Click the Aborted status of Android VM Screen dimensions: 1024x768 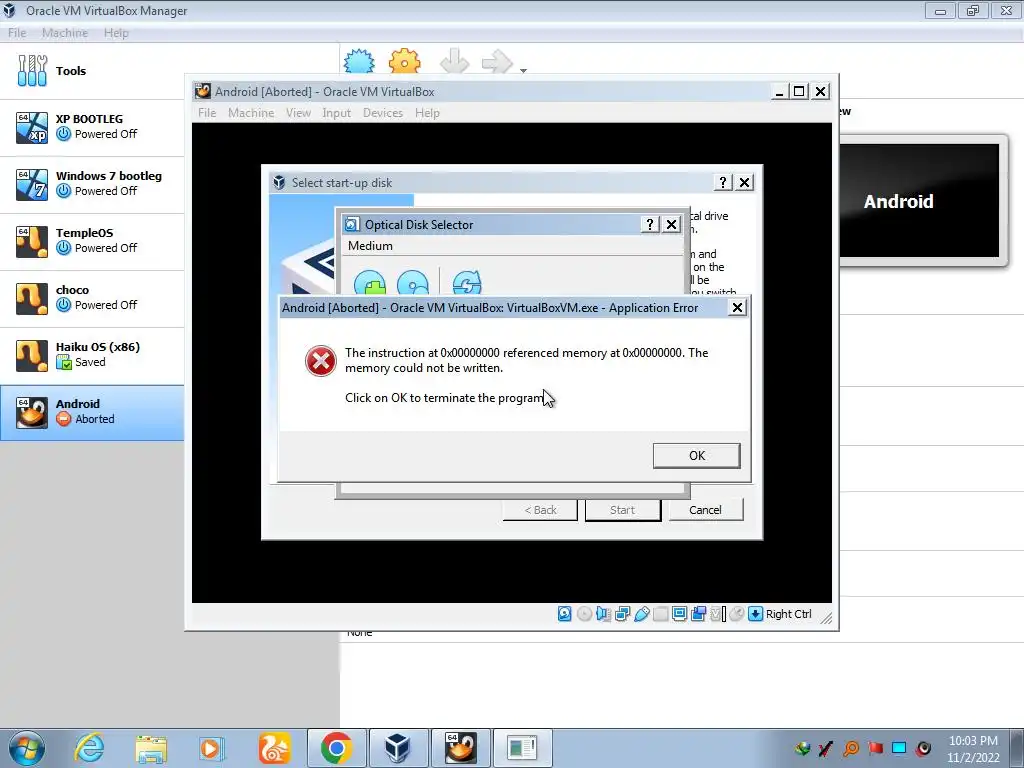pyautogui.click(x=95, y=419)
